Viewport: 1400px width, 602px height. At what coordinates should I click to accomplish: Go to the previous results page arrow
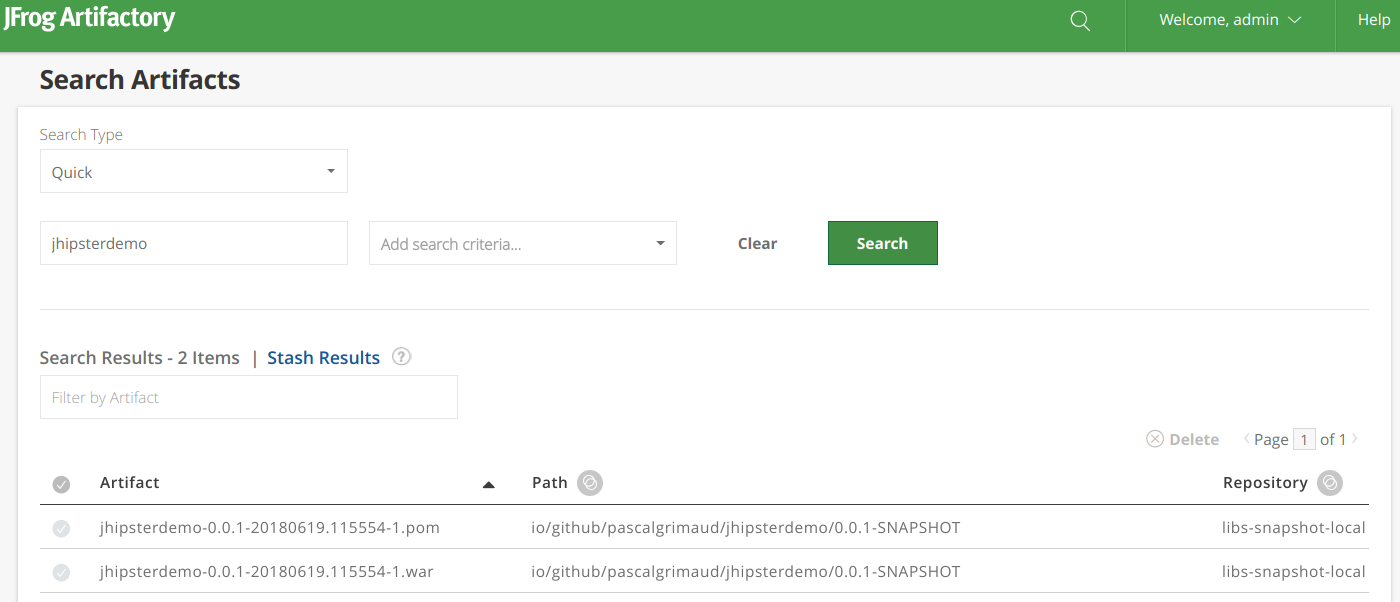coord(1246,439)
